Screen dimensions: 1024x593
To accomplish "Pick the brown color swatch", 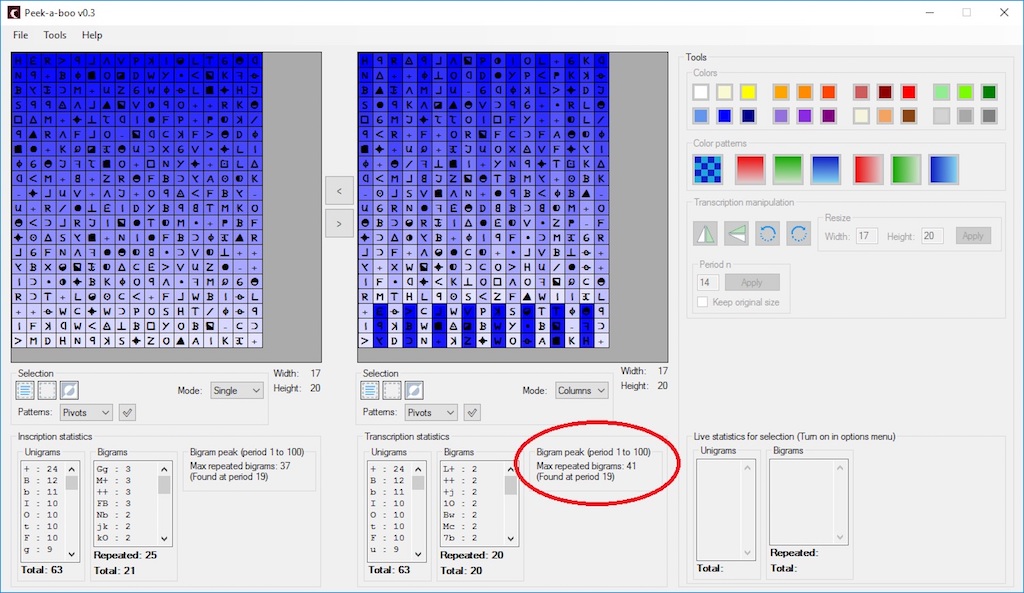I will click(x=909, y=116).
